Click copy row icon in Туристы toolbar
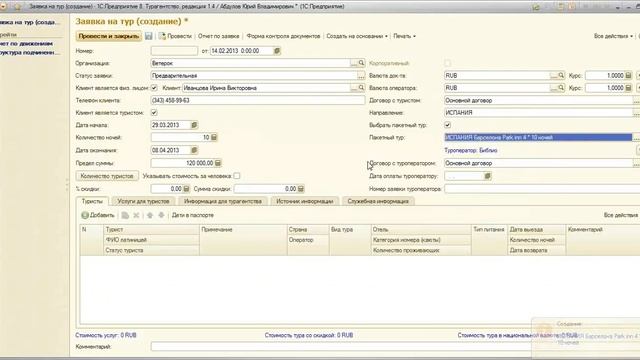640x360 pixels. pos(125,215)
